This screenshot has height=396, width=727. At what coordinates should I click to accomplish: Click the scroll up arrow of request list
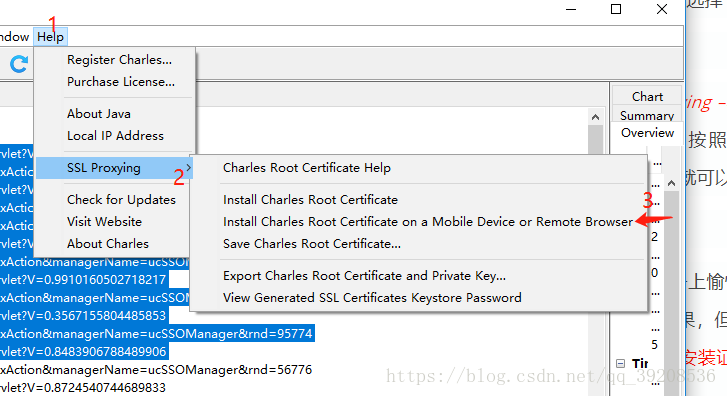click(595, 117)
